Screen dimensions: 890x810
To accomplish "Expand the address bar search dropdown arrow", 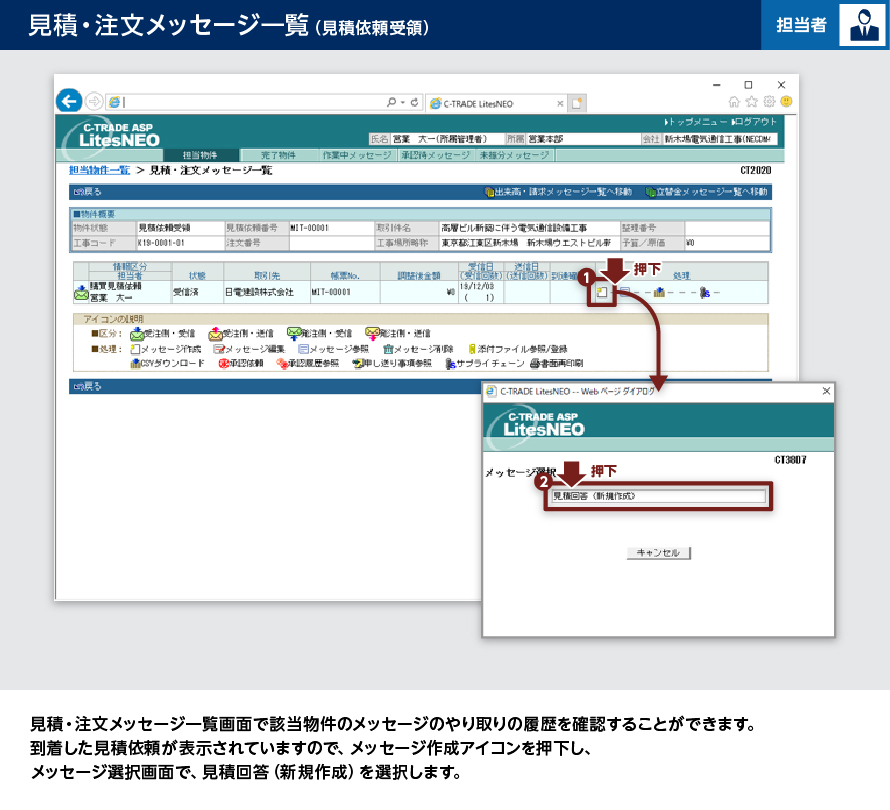I will (x=402, y=102).
